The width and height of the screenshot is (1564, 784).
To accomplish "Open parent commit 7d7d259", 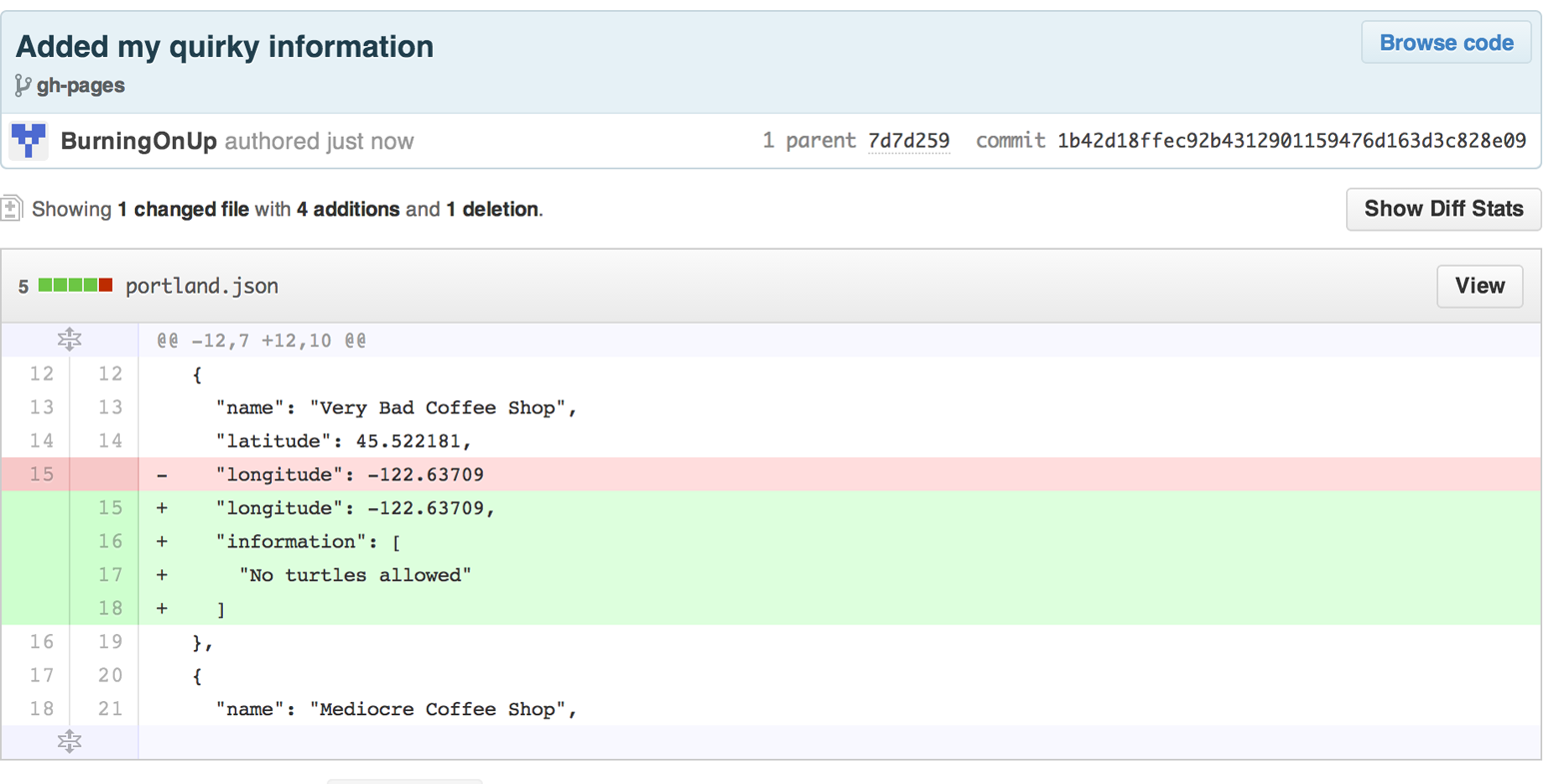I will point(908,141).
